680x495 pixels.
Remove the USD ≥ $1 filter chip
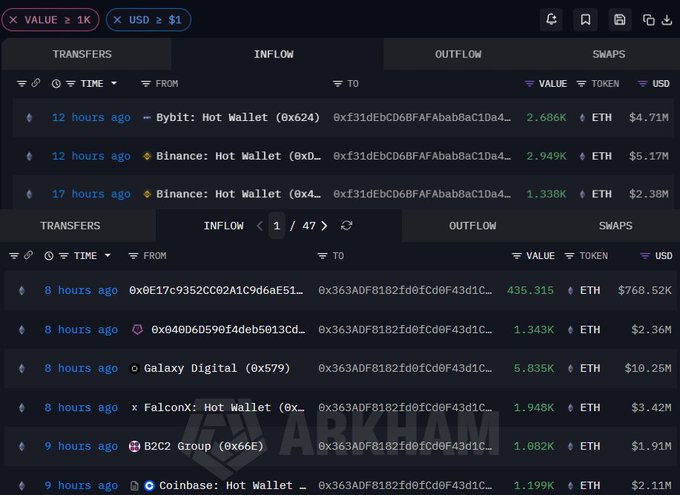point(117,20)
